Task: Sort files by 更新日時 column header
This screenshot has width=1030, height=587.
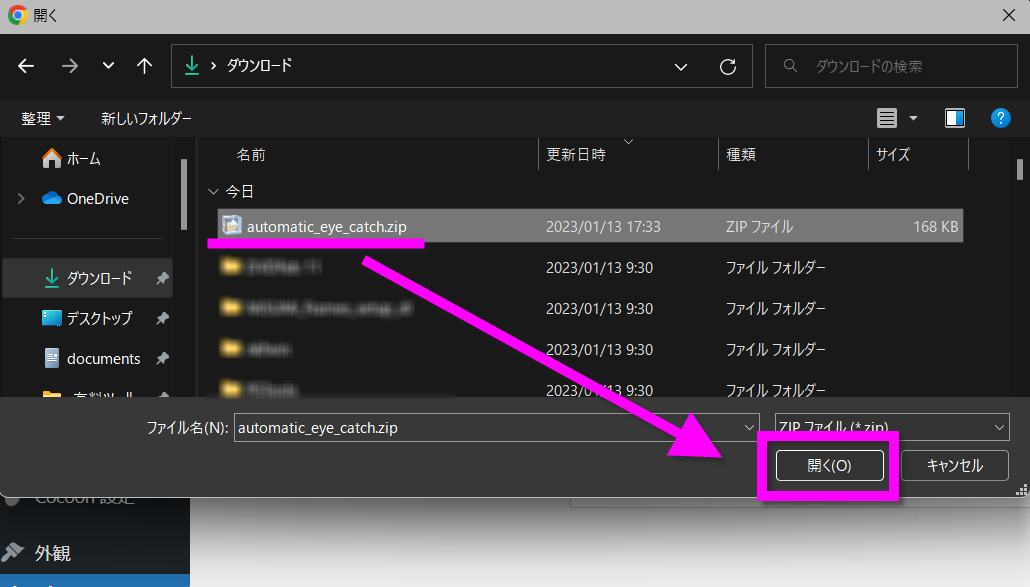Action: [576, 155]
